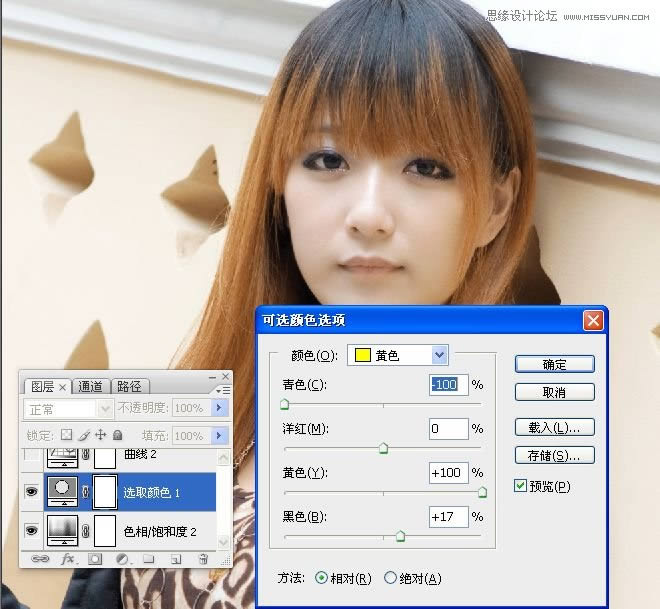Image resolution: width=660 pixels, height=609 pixels.
Task: Open the 颜色 color dropdown
Action: (x=439, y=355)
